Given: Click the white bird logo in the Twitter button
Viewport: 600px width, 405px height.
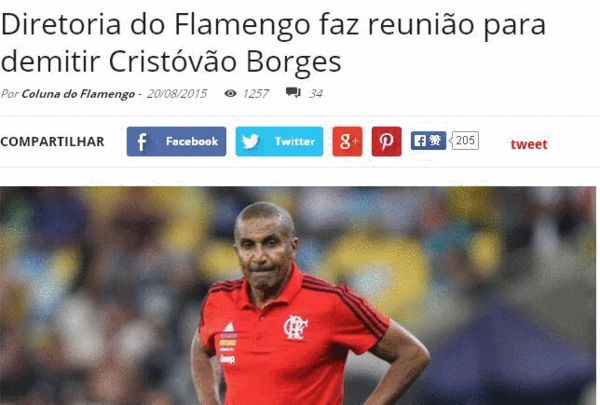Looking at the screenshot, I should tap(251, 141).
